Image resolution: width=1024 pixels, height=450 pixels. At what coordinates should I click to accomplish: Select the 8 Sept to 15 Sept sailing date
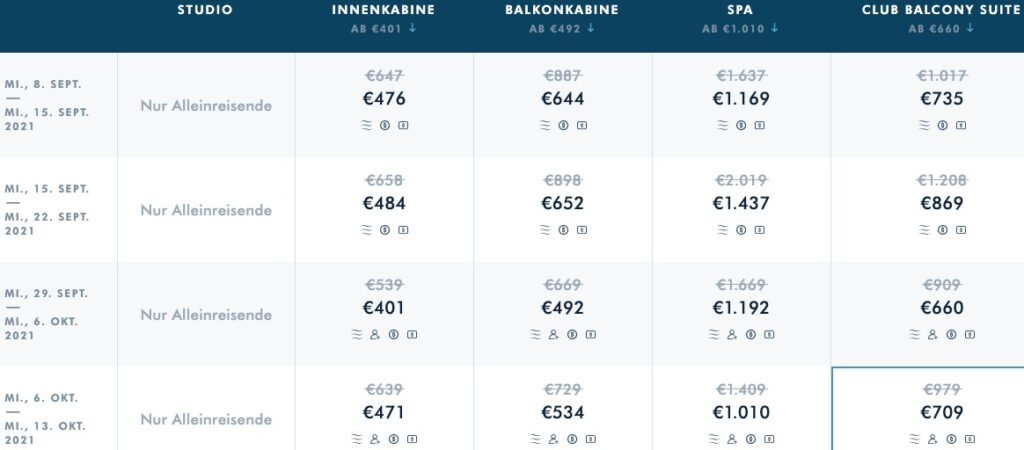click(47, 105)
